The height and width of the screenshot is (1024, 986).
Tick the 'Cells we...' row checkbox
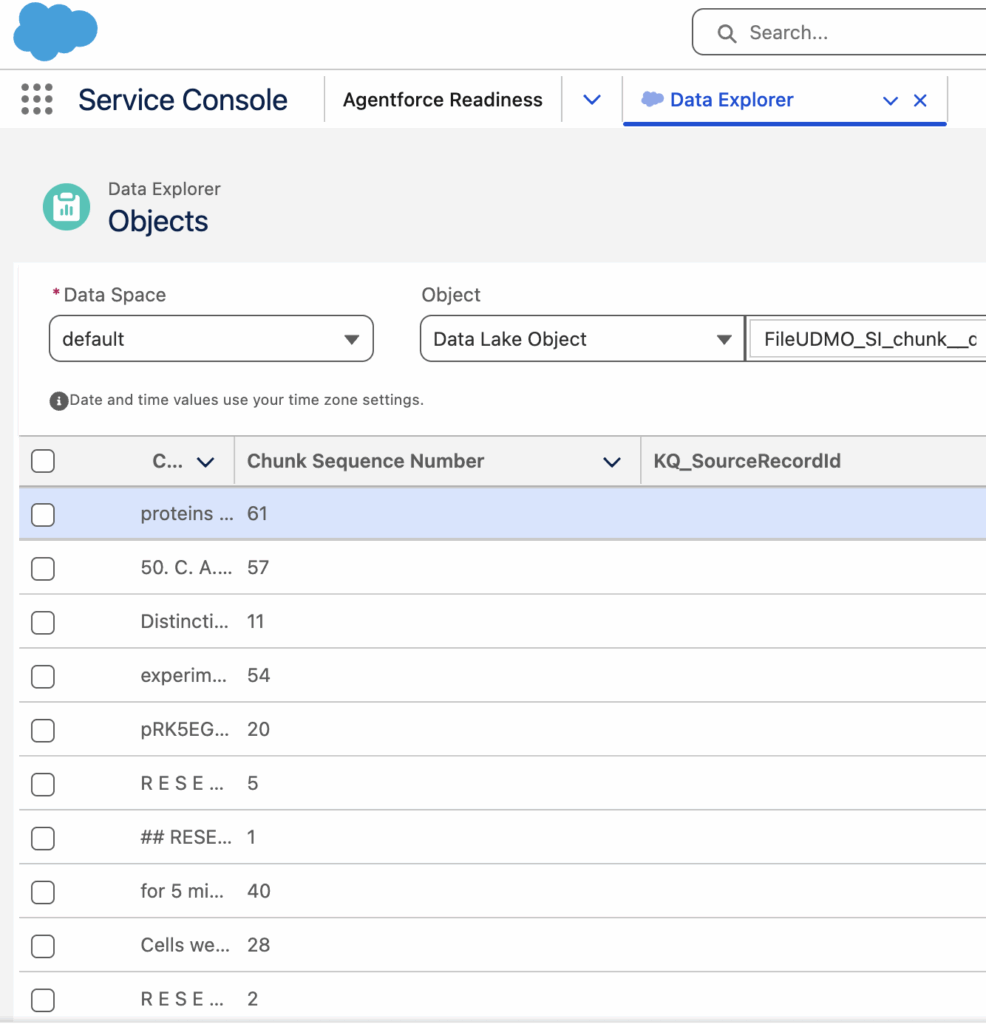[43, 946]
